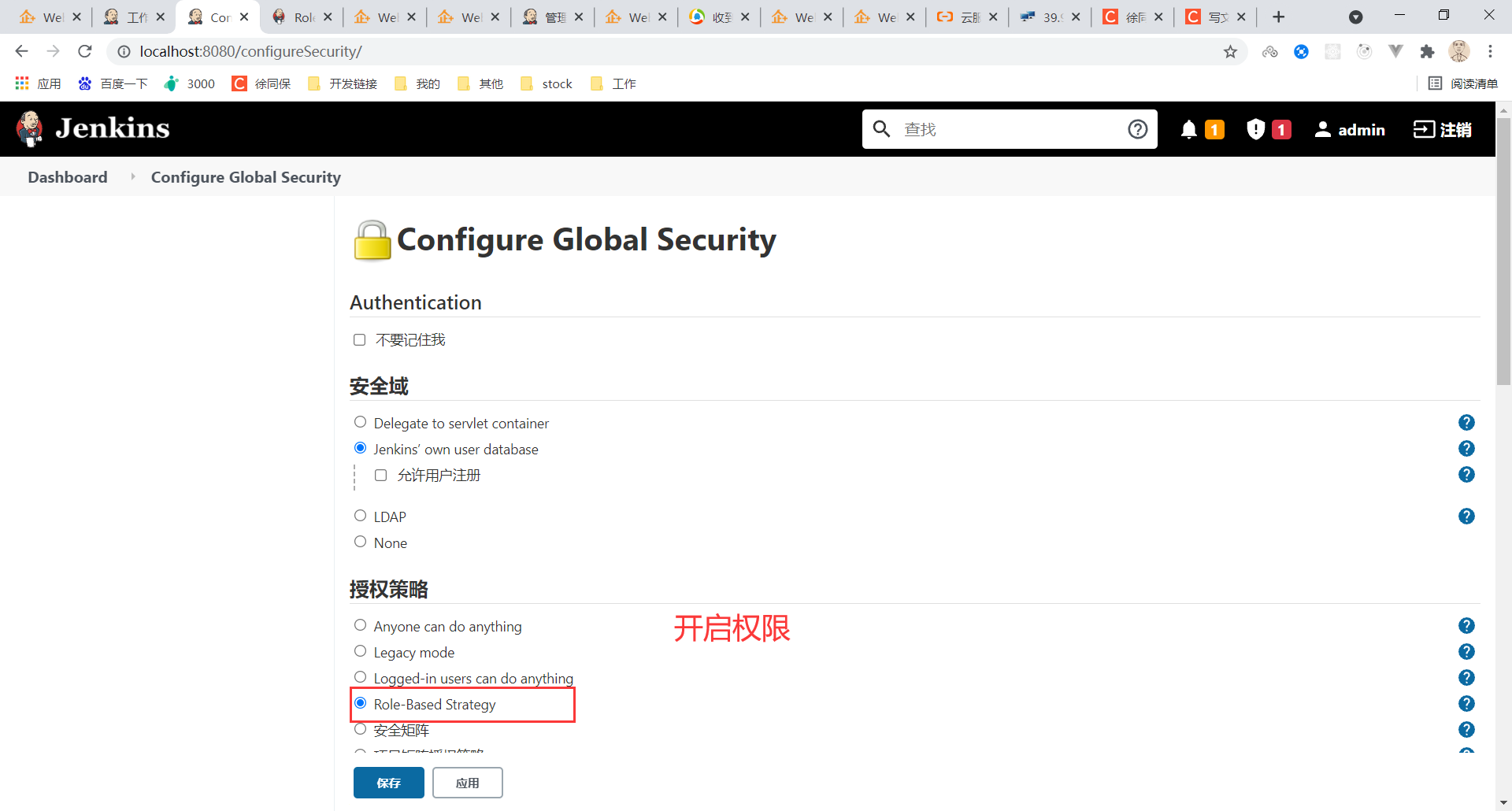
Task: Open the security warnings shield icon
Action: coord(1255,129)
